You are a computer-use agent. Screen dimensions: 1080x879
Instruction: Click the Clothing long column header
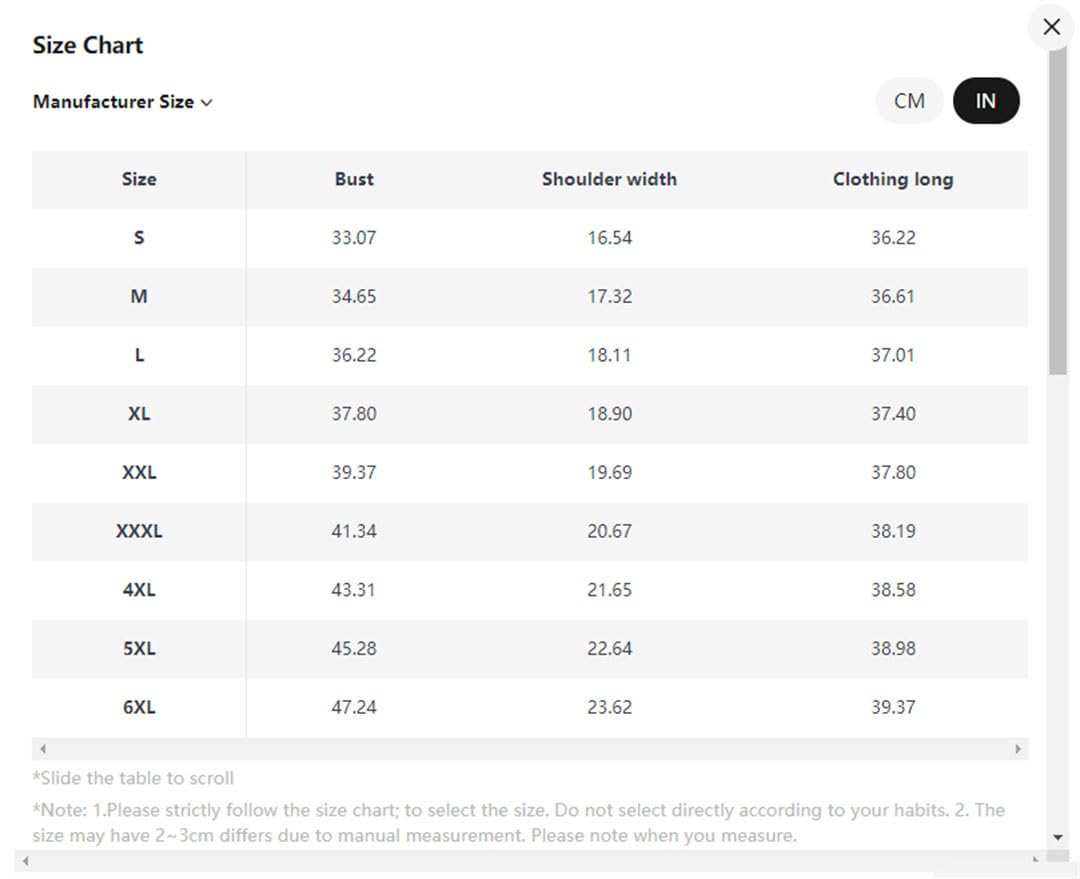pyautogui.click(x=893, y=179)
